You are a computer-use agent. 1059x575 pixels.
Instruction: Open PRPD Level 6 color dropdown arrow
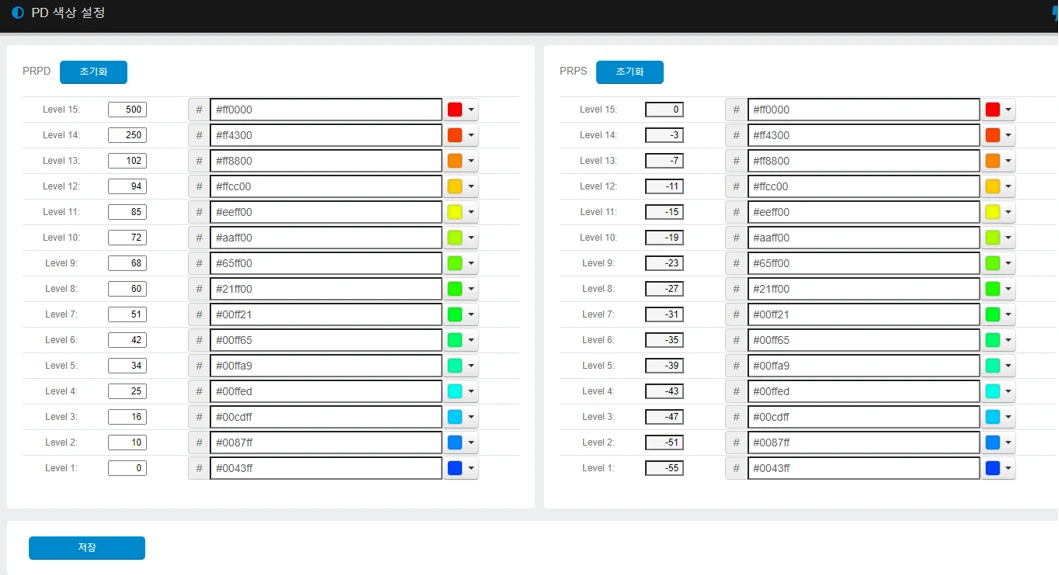click(471, 340)
